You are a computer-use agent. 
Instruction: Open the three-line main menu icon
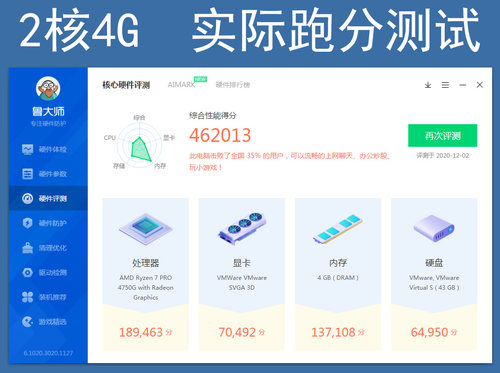(x=445, y=85)
